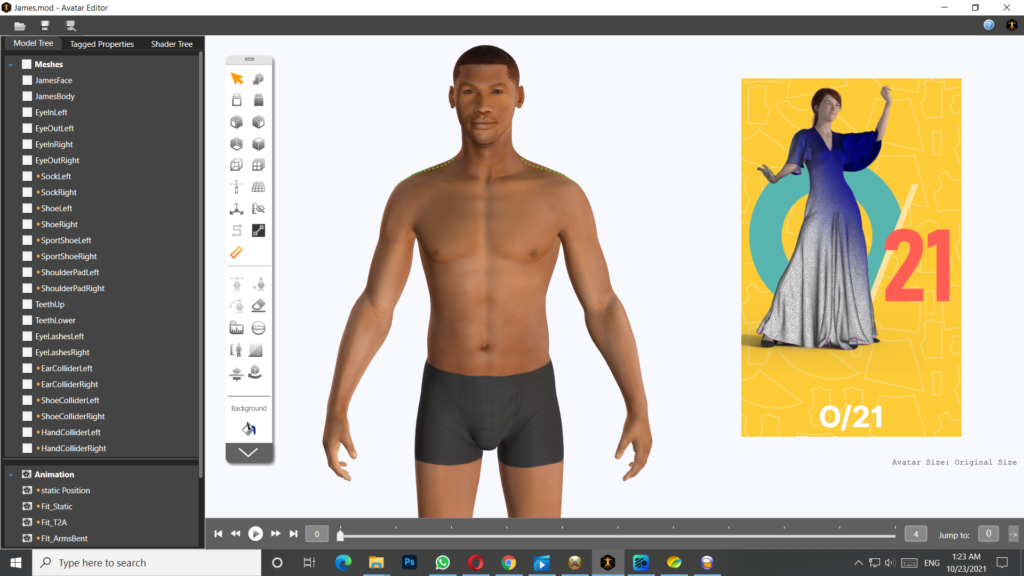Screen dimensions: 1024x576
Task: Select the orange arrow selection tool
Action: tap(237, 78)
